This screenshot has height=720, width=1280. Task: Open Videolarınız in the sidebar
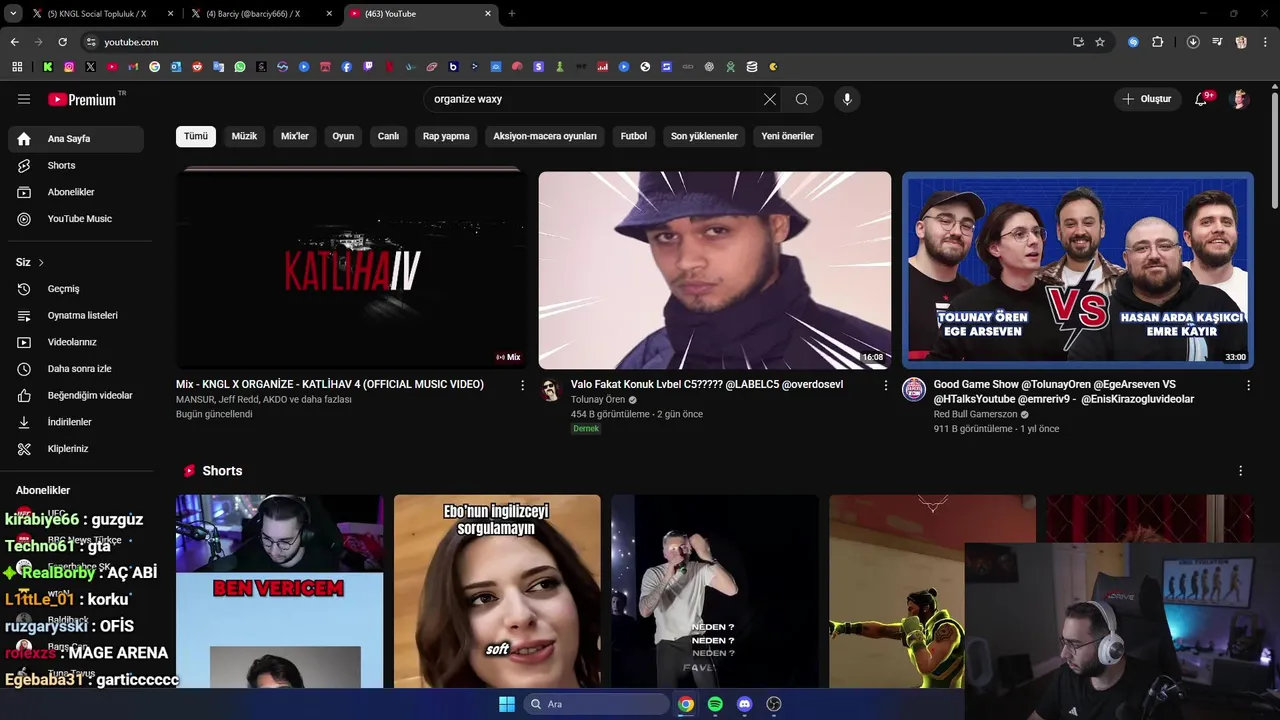(x=76, y=342)
